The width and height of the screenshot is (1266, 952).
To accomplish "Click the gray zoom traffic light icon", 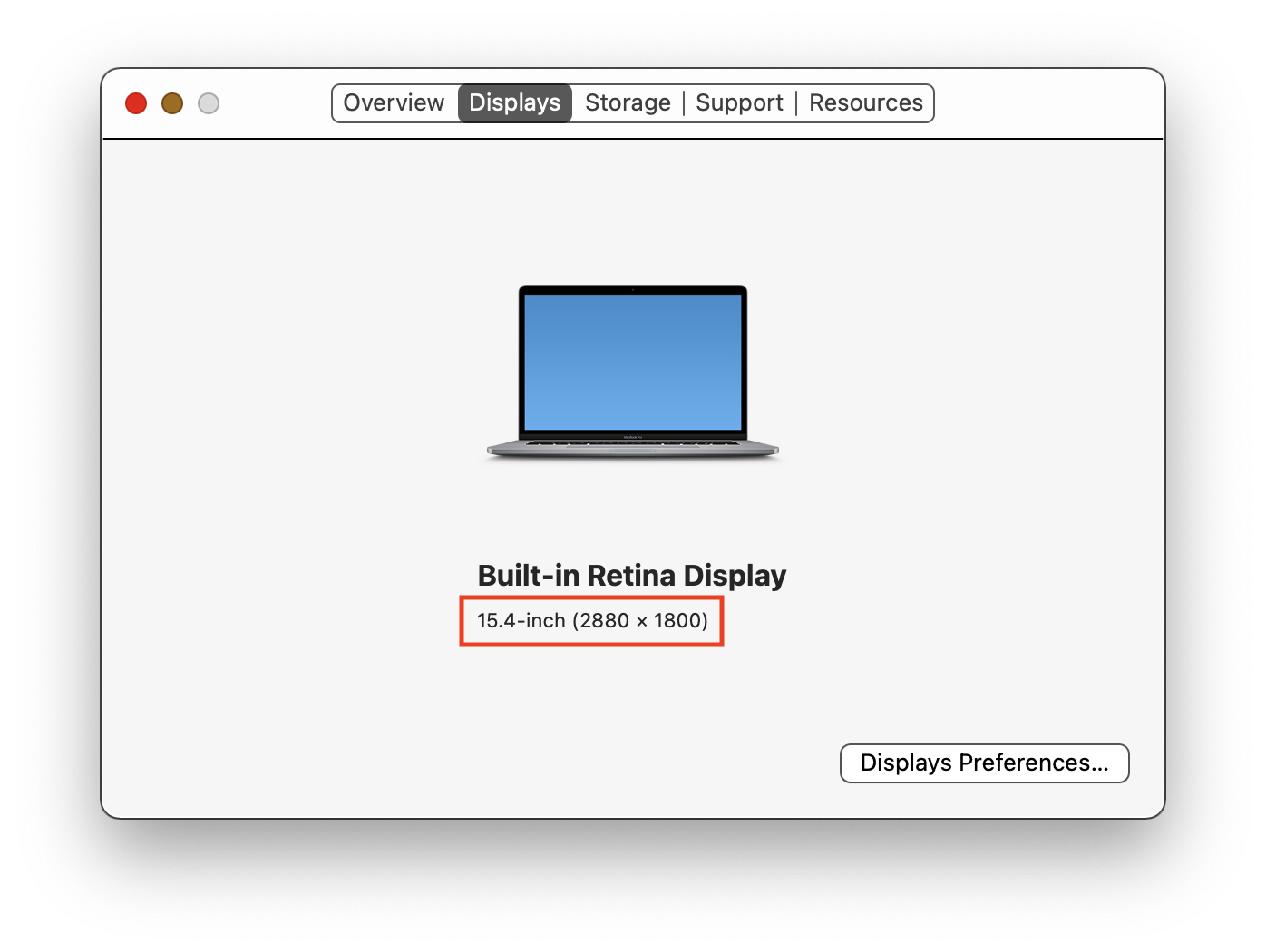I will [x=208, y=103].
